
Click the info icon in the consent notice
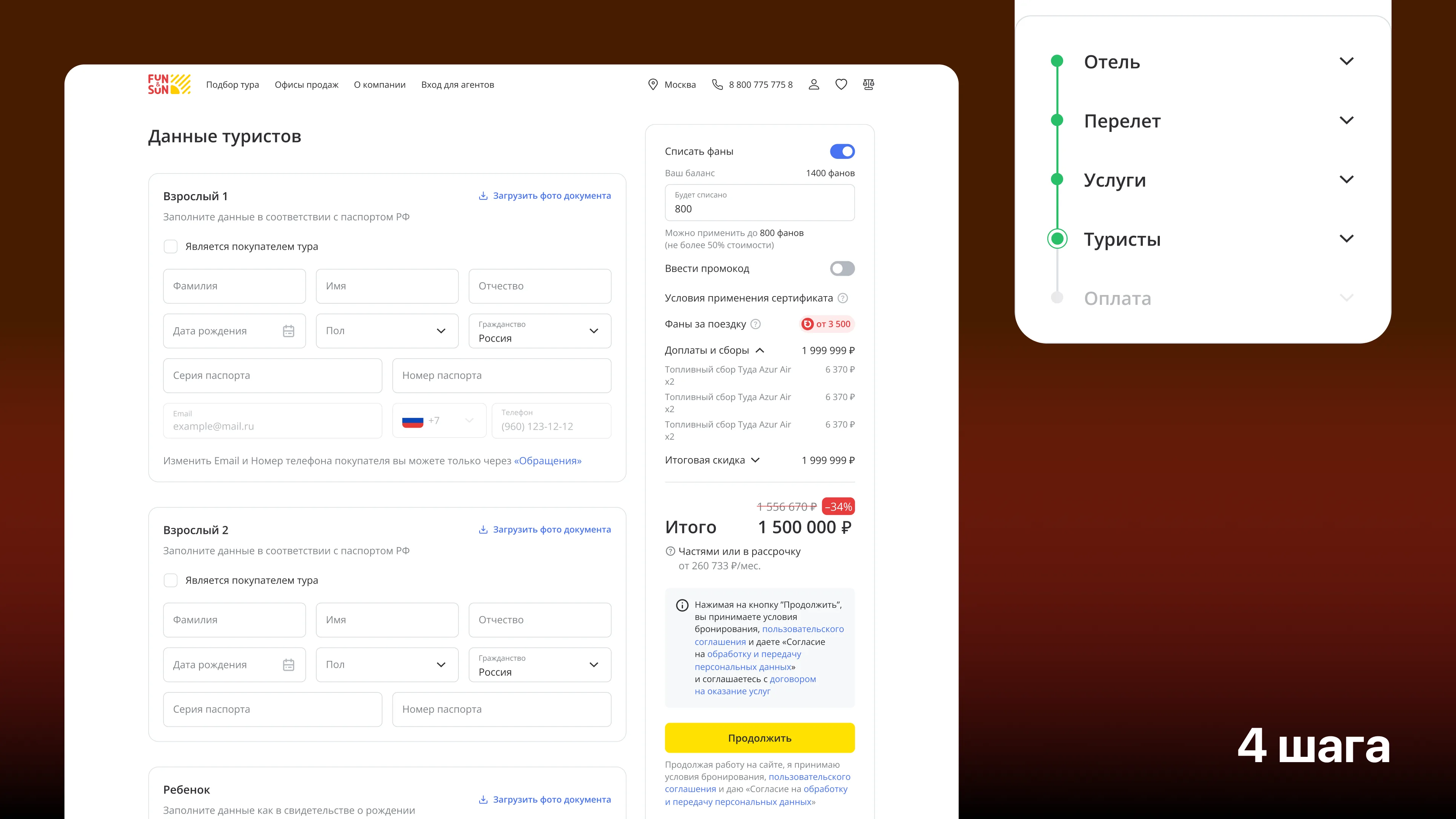(682, 606)
